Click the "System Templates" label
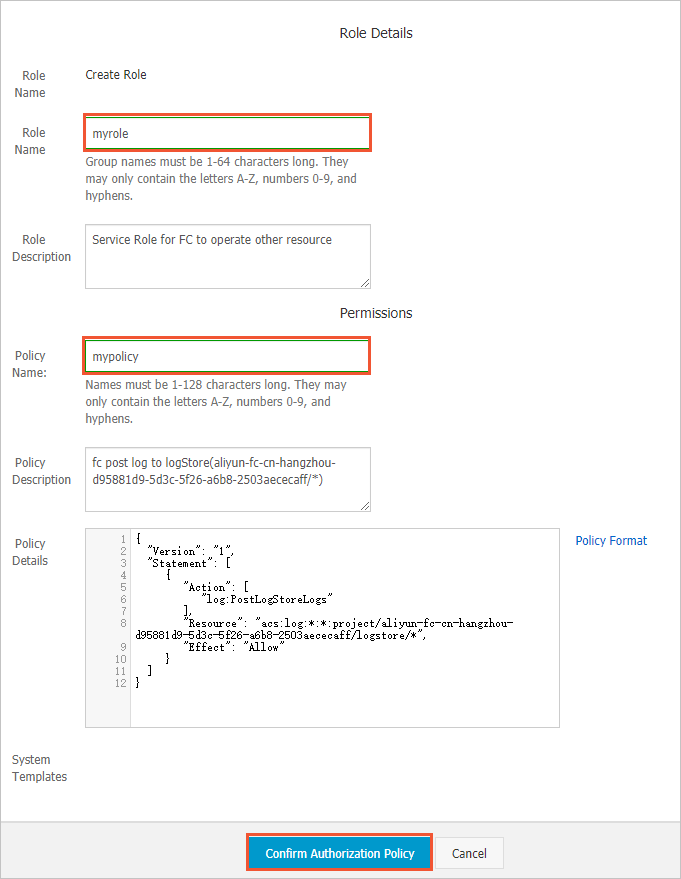 point(39,768)
